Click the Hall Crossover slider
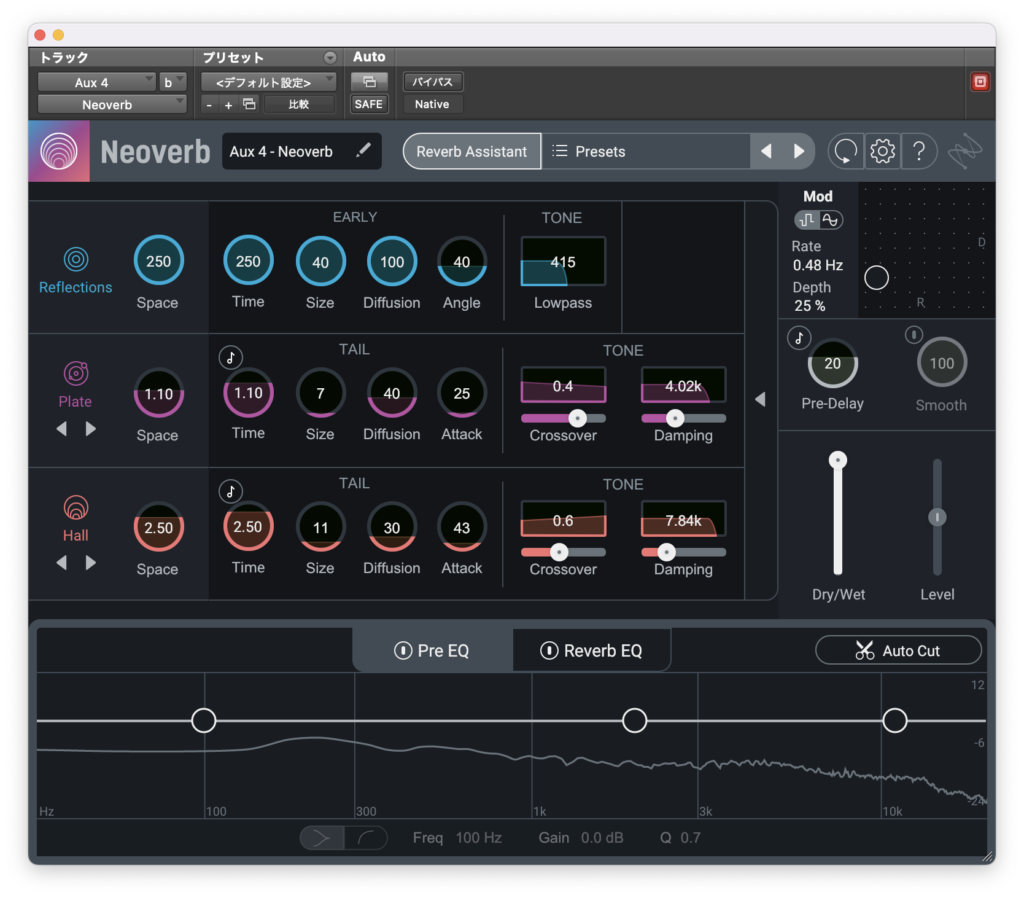The image size is (1024, 898). point(563,552)
